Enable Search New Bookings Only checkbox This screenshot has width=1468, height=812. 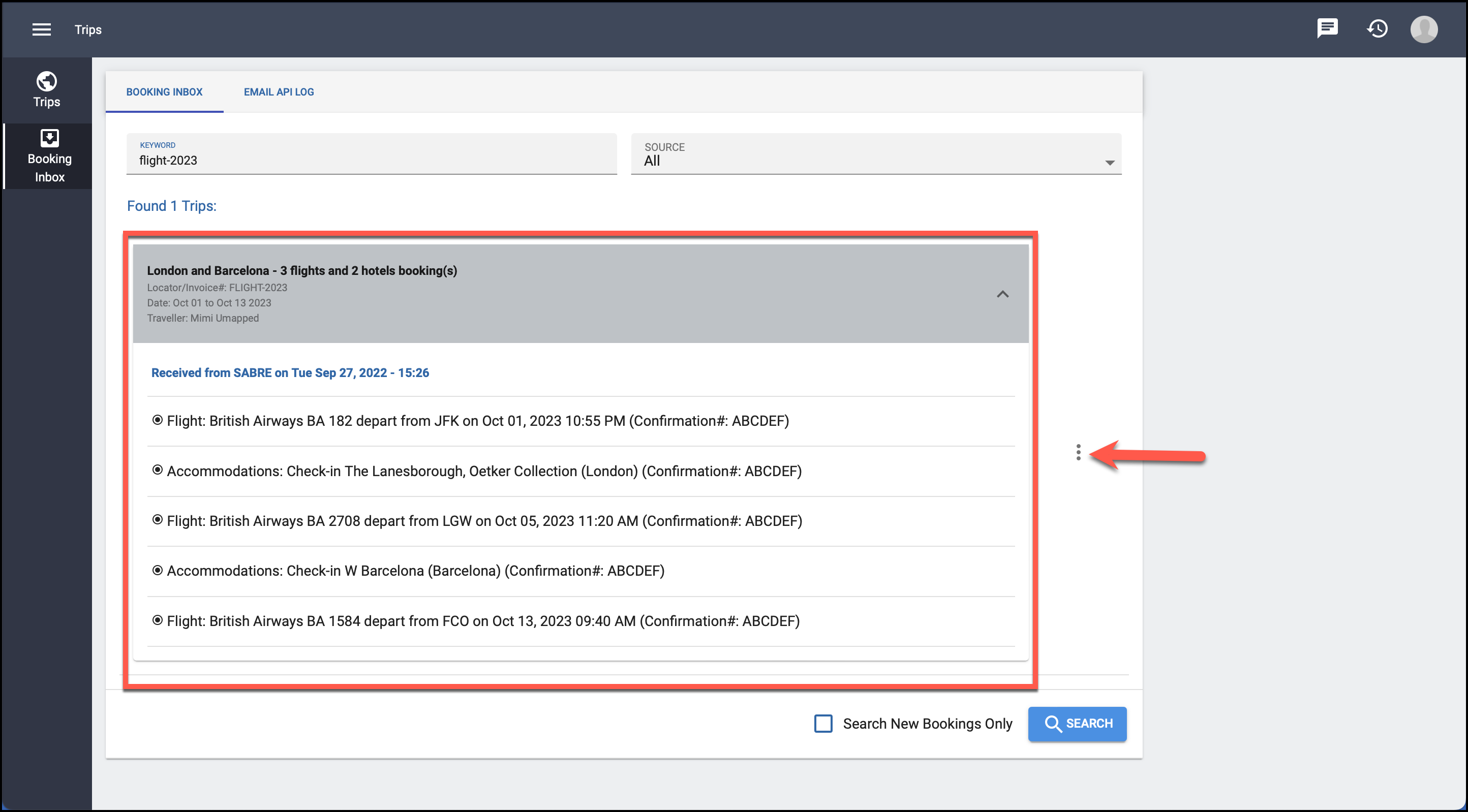(x=823, y=724)
